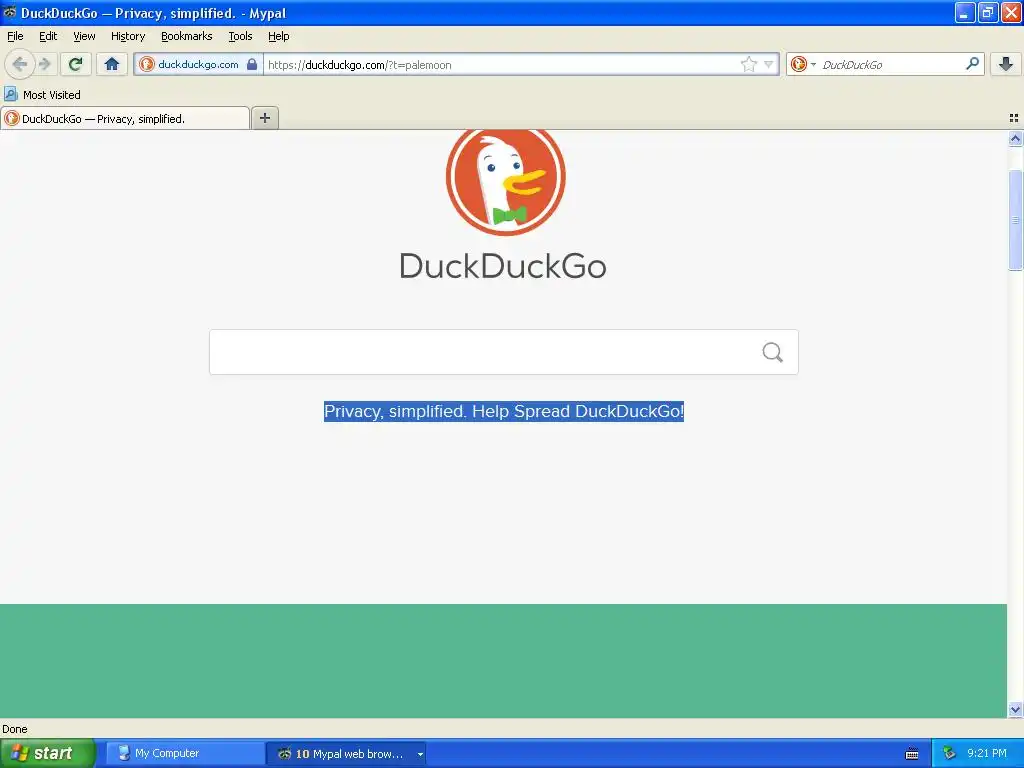The width and height of the screenshot is (1024, 768).
Task: Go forward with the Forward arrow button
Action: (44, 64)
